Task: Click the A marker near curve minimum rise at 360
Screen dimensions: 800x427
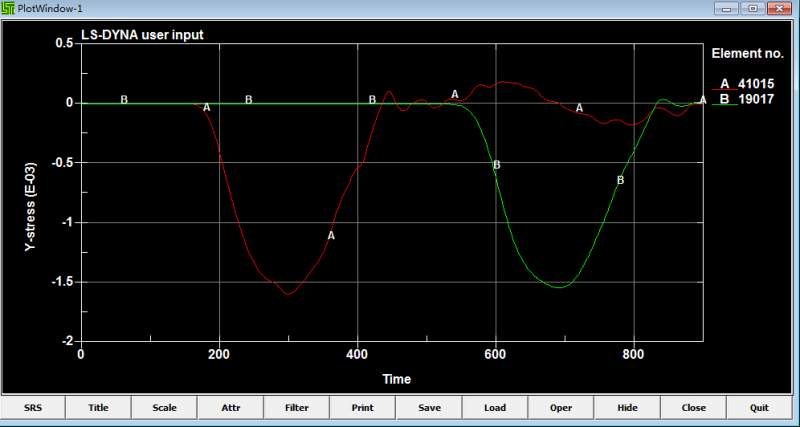Action: (331, 236)
